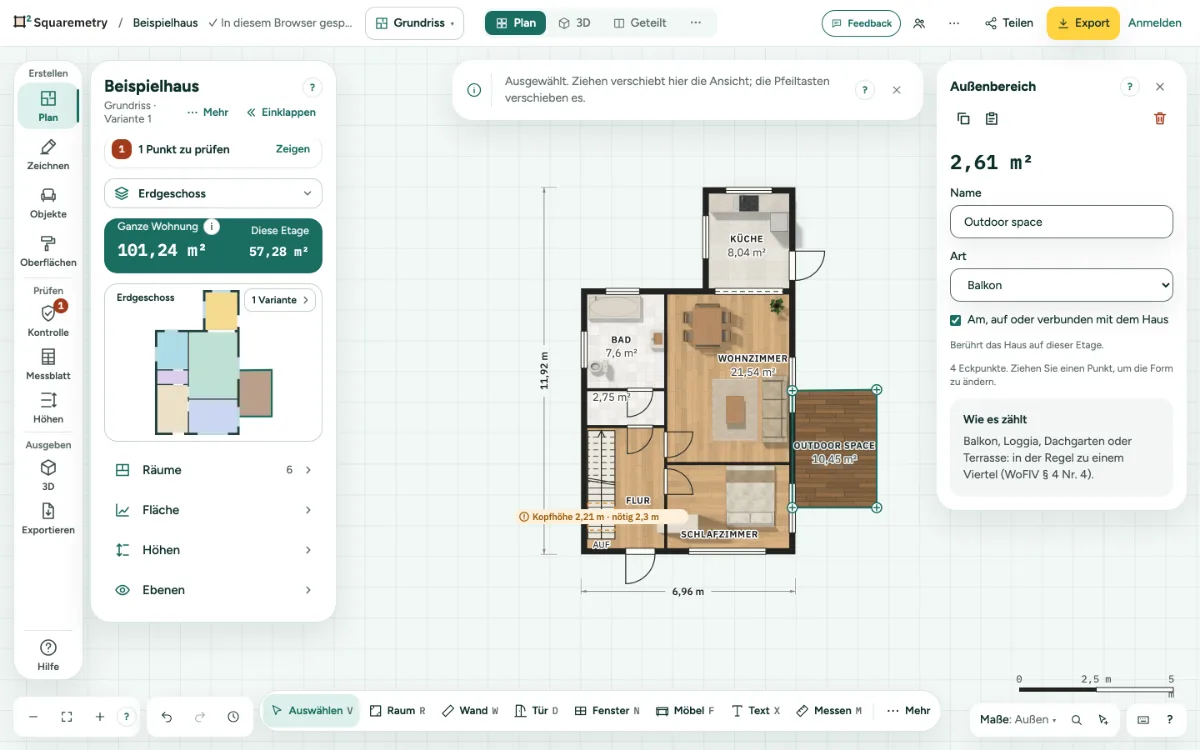Click the yellow Export button
This screenshot has width=1200, height=750.
tap(1083, 23)
